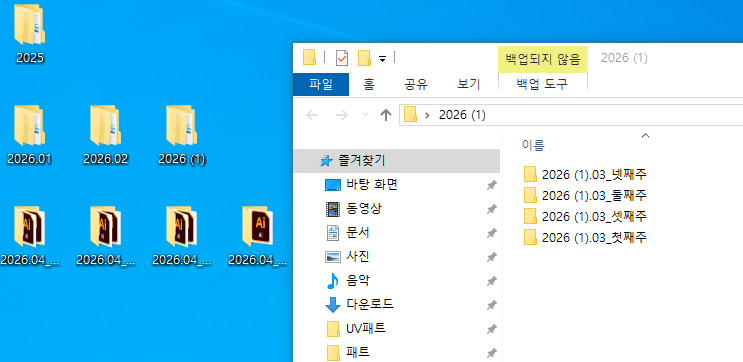
Task: Open Properties from the quick access toolbar
Action: (342, 58)
